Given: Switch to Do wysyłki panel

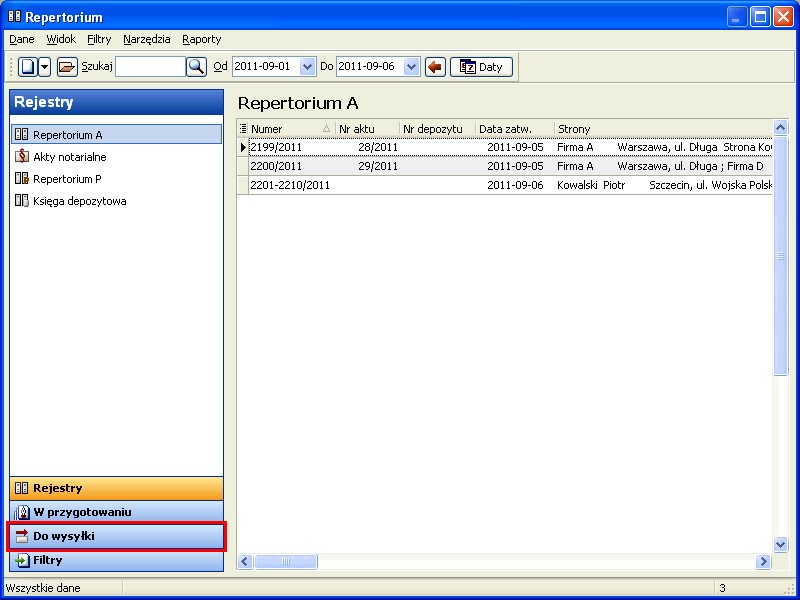Looking at the screenshot, I should pos(116,536).
